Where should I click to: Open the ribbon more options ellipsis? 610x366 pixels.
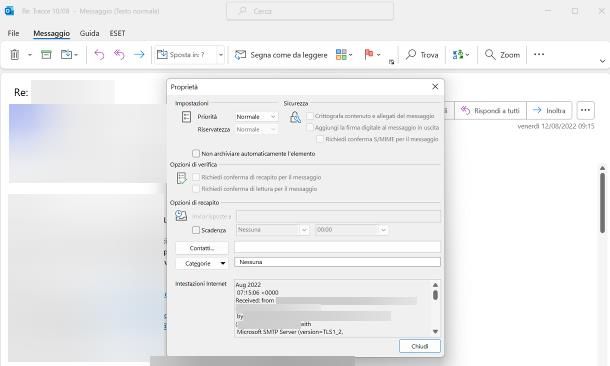(x=539, y=54)
